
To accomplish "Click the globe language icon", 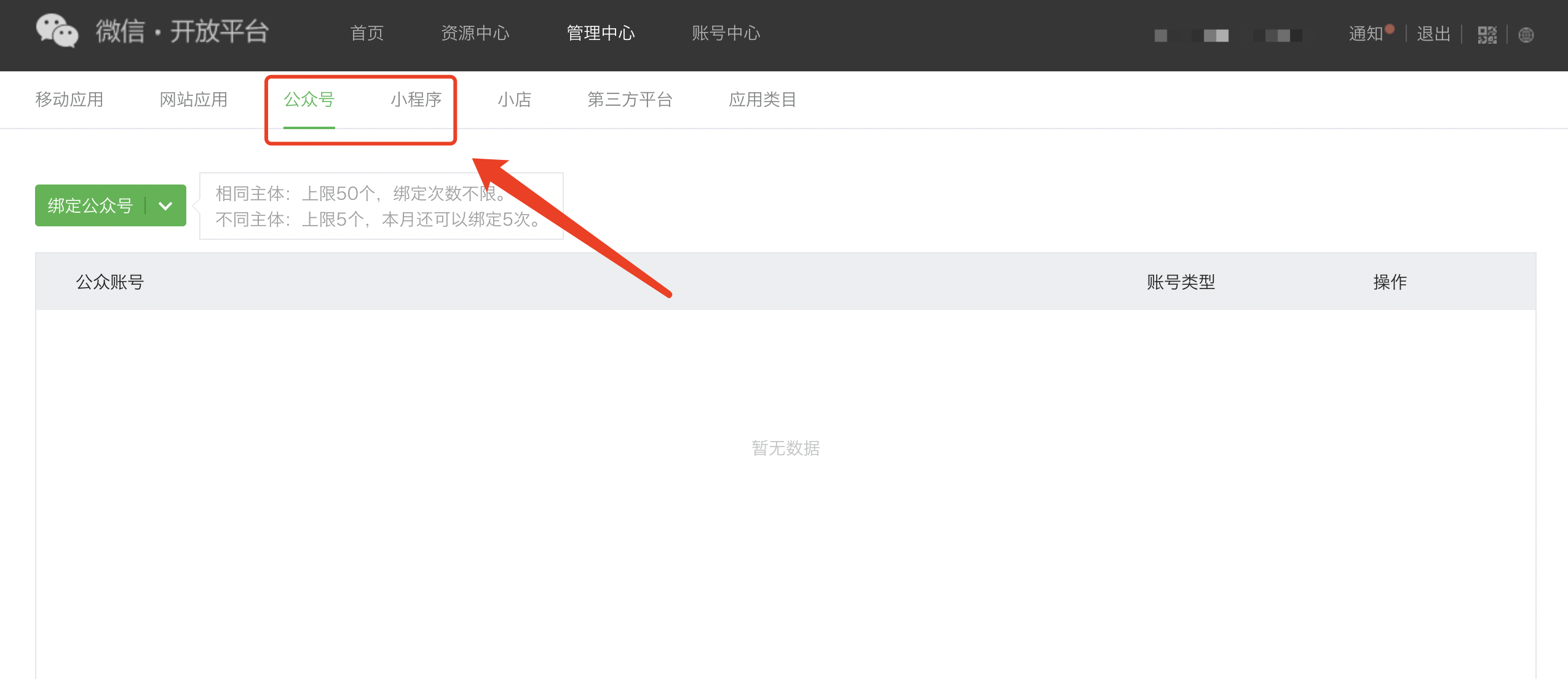I will (1526, 35).
